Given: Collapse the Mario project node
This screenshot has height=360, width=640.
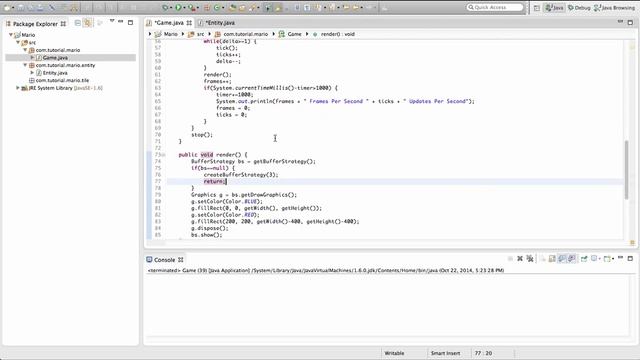Looking at the screenshot, I should (x=11, y=35).
